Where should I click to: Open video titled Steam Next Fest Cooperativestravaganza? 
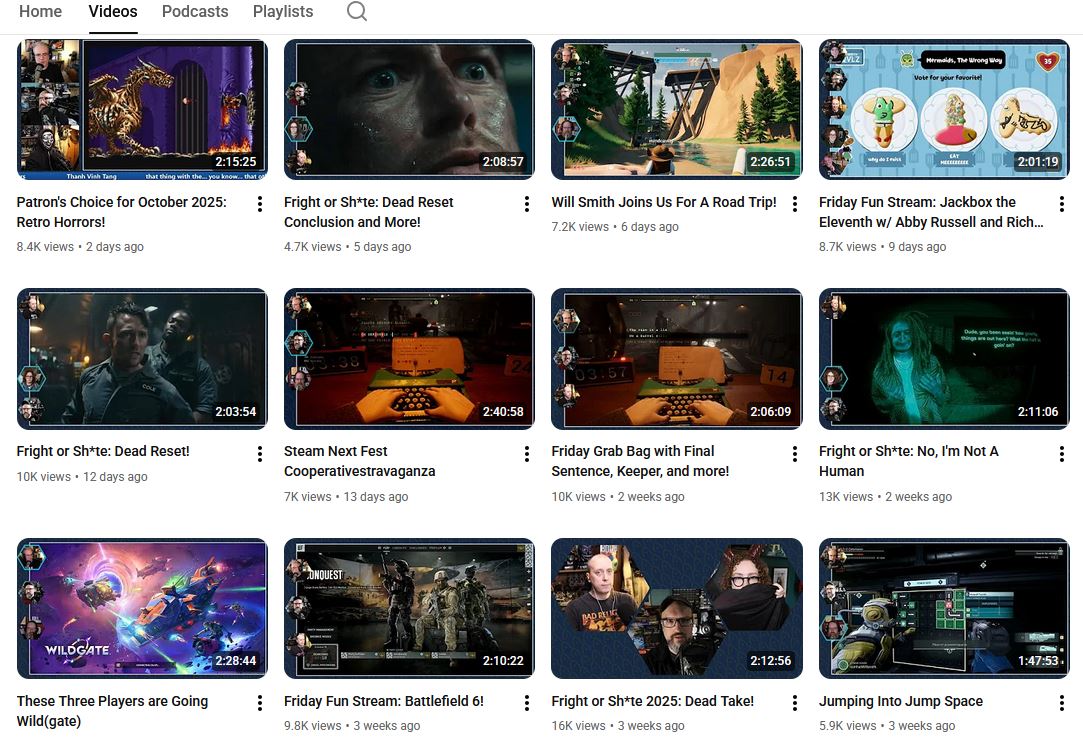pos(359,461)
